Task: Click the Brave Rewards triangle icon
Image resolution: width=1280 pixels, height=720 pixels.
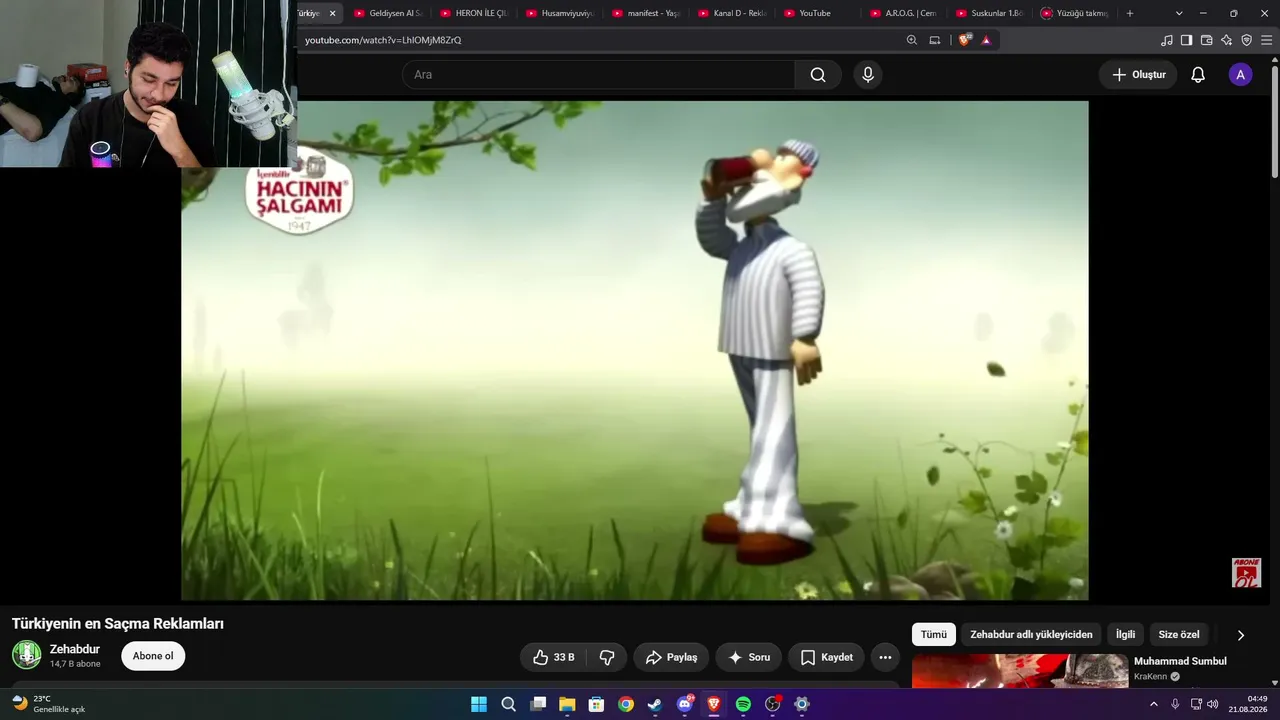Action: (986, 40)
